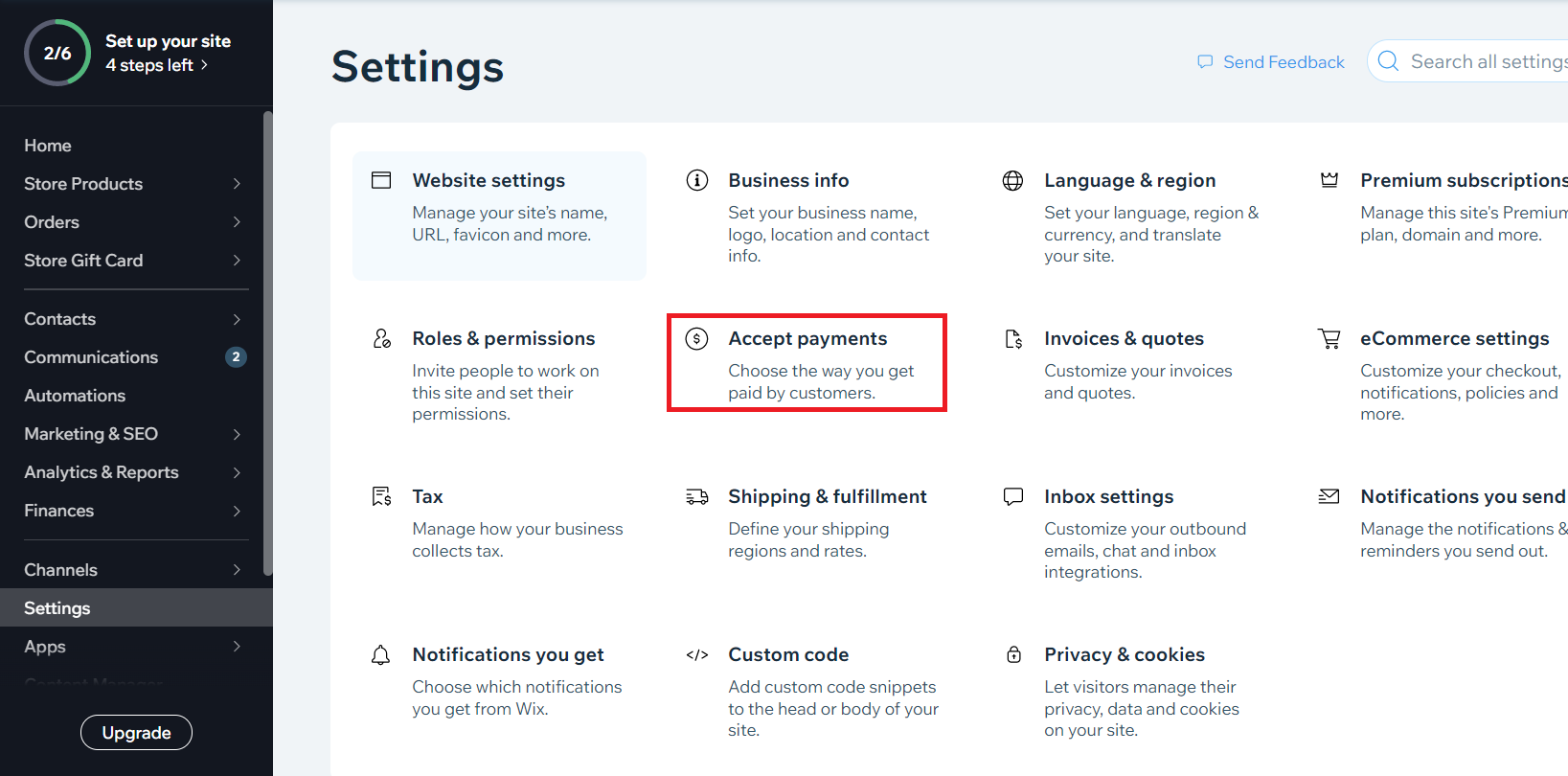Viewport: 1568px width, 776px height.
Task: Click the Language & region globe icon
Action: pos(1012,180)
